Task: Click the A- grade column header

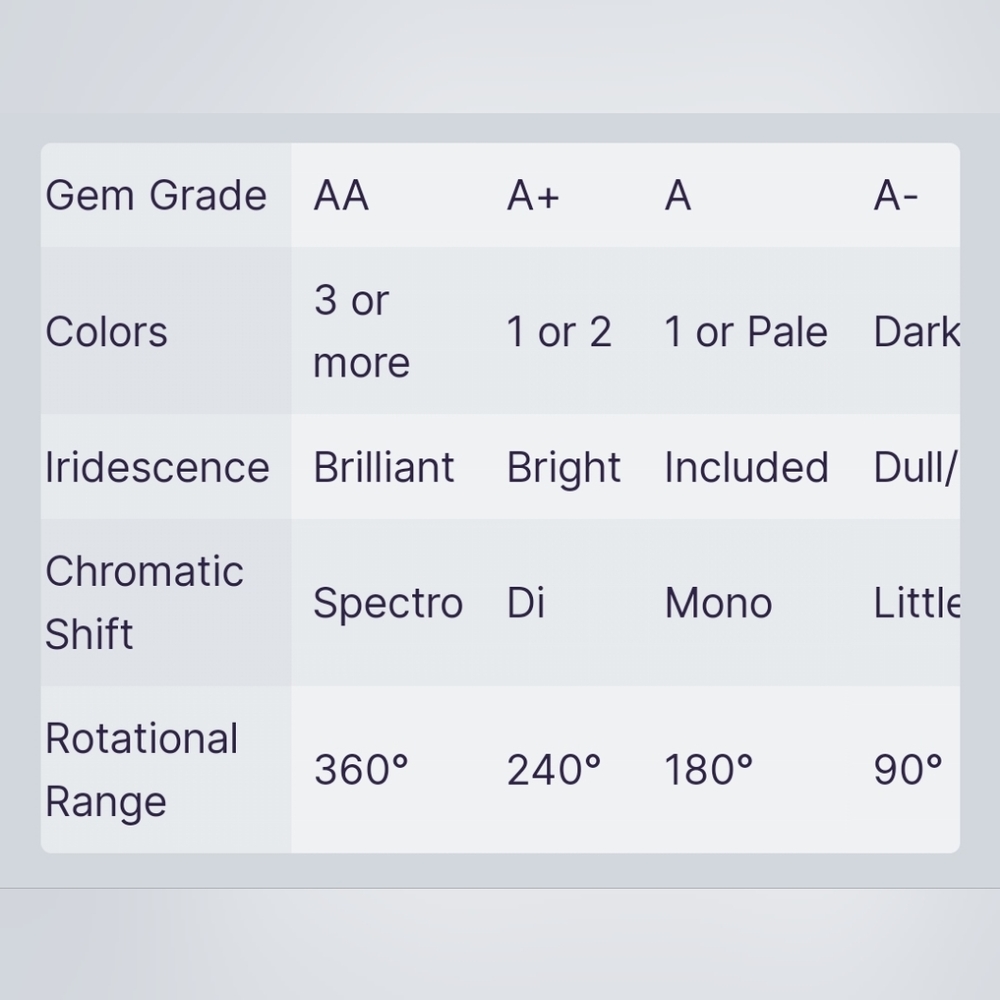Action: tap(895, 195)
